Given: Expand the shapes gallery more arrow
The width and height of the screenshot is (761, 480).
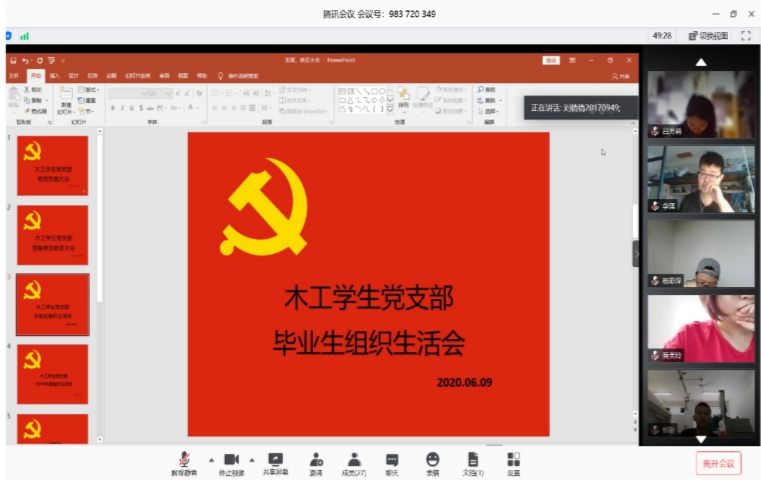Looking at the screenshot, I should (x=390, y=110).
